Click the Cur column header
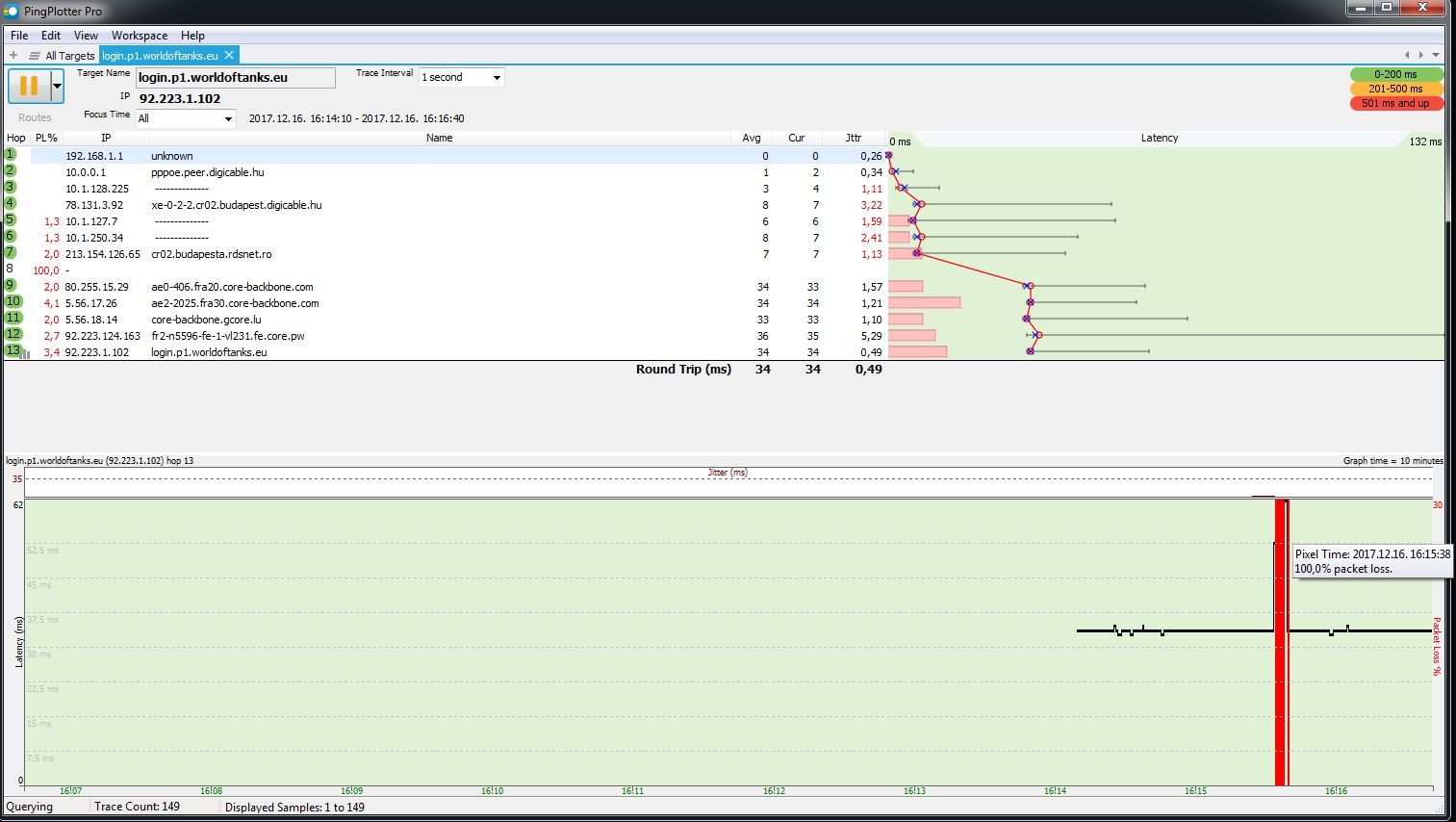The width and height of the screenshot is (1456, 822). click(797, 138)
